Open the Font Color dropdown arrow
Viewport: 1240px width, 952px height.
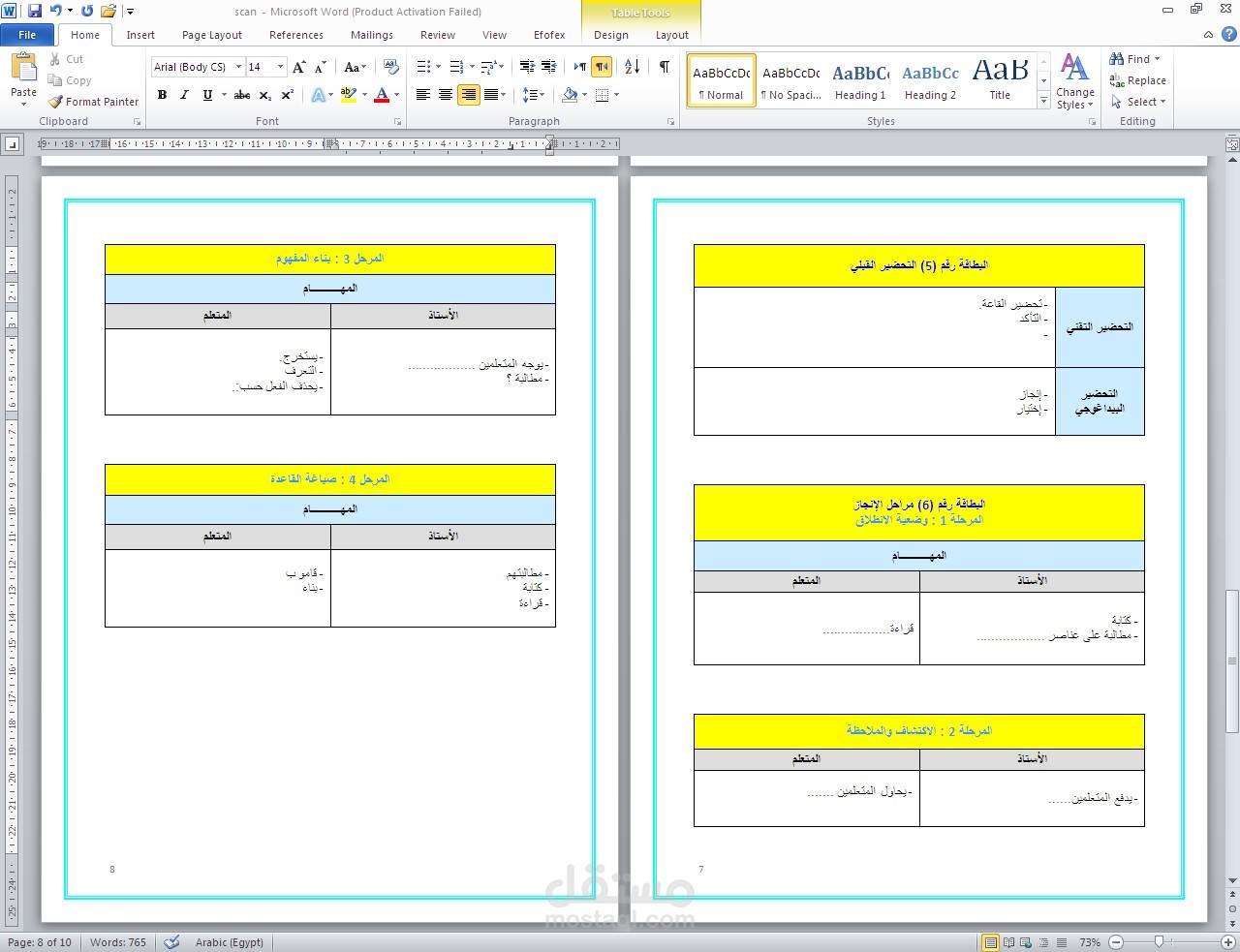[396, 95]
